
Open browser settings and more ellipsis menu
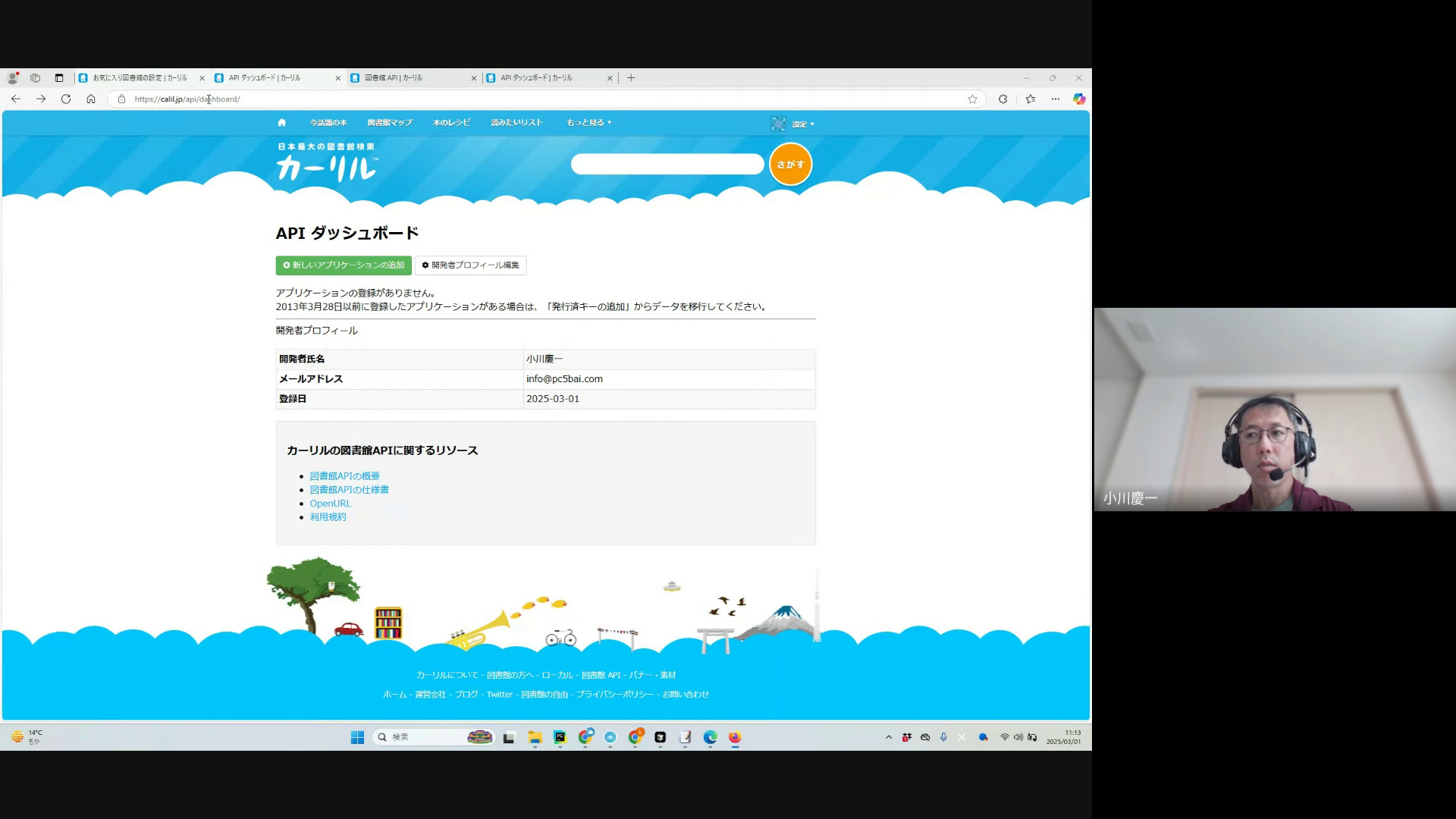coord(1055,99)
